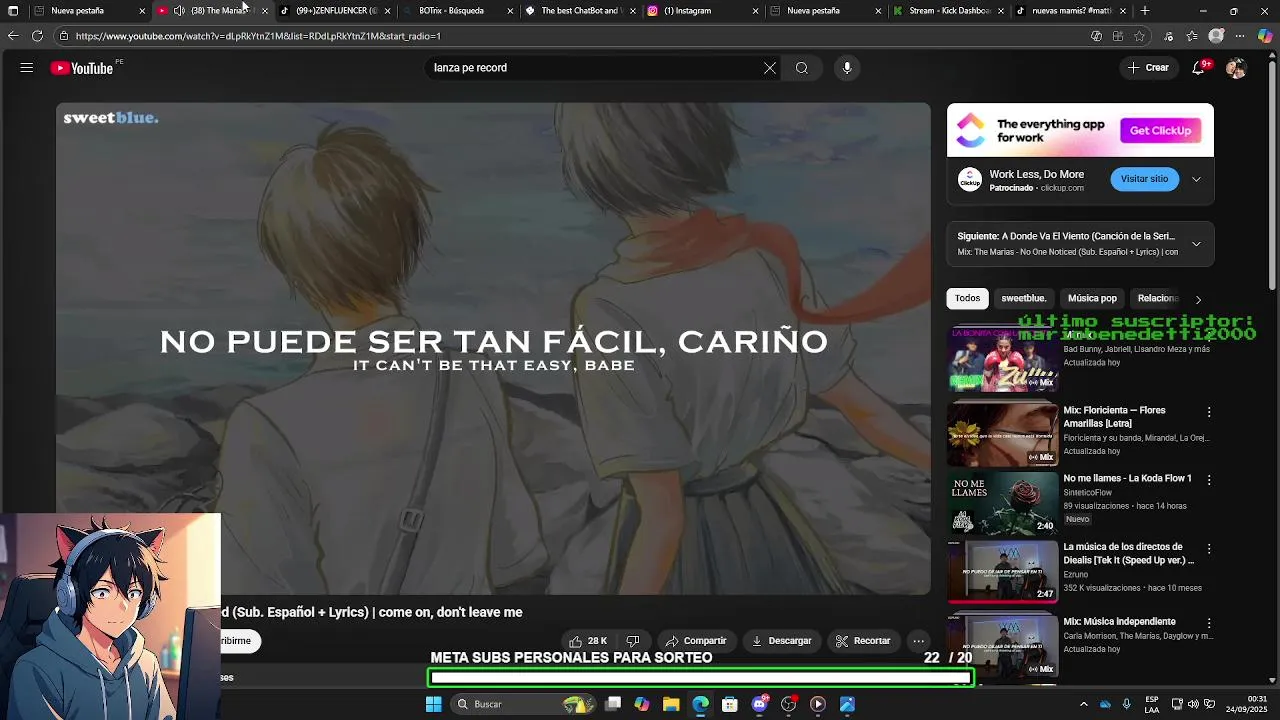The height and width of the screenshot is (720, 1280).
Task: Click the Descargar download button
Action: tap(782, 641)
